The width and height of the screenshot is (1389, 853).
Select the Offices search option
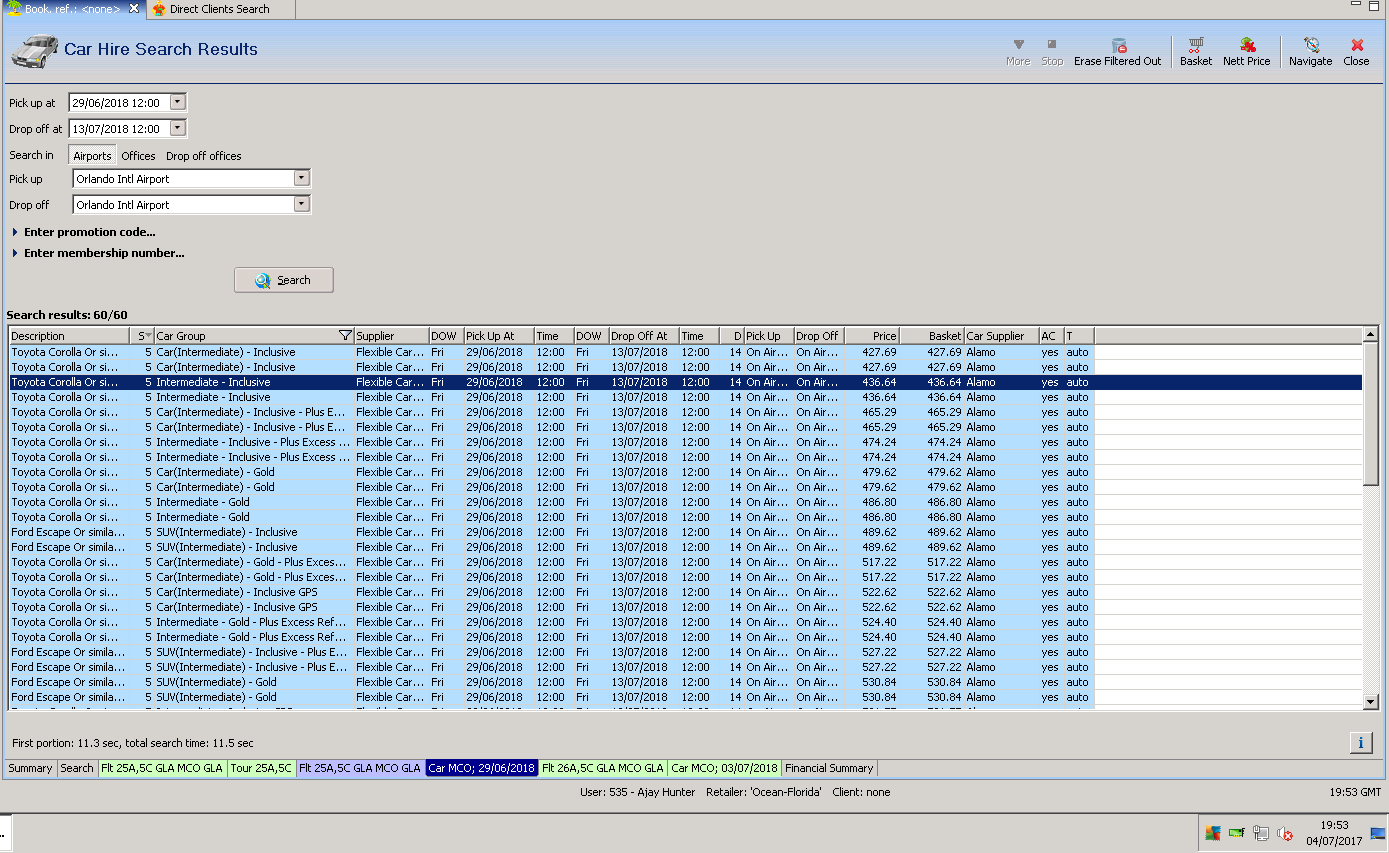(138, 156)
